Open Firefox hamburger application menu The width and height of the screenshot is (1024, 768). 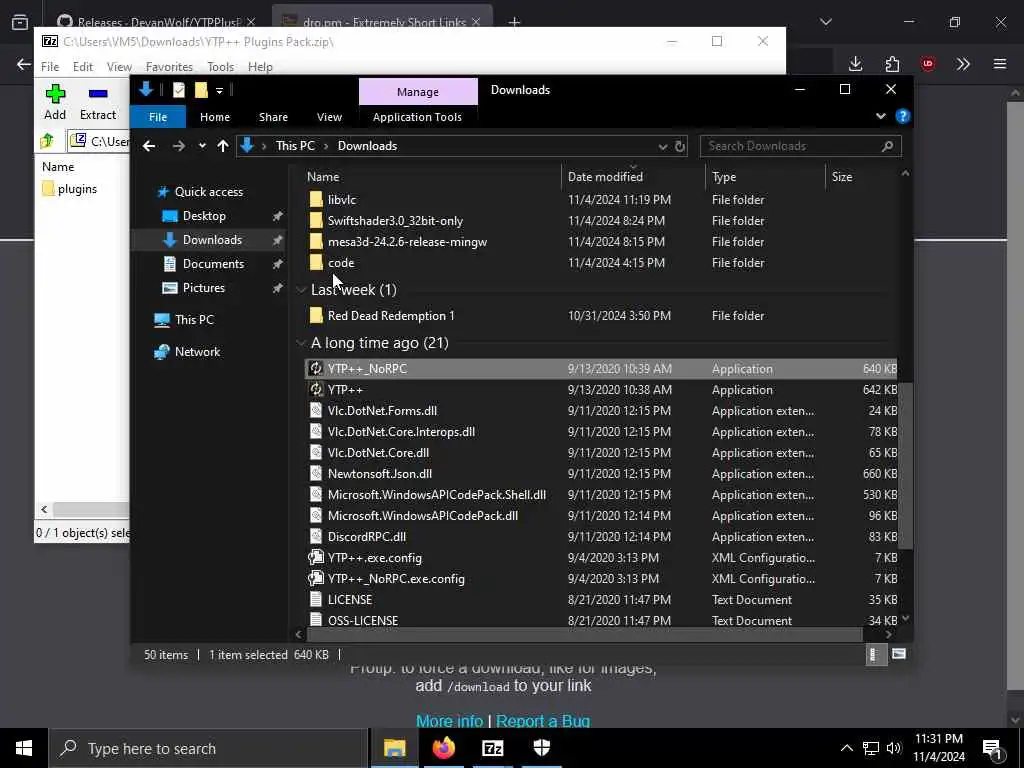pyautogui.click(x=1000, y=63)
